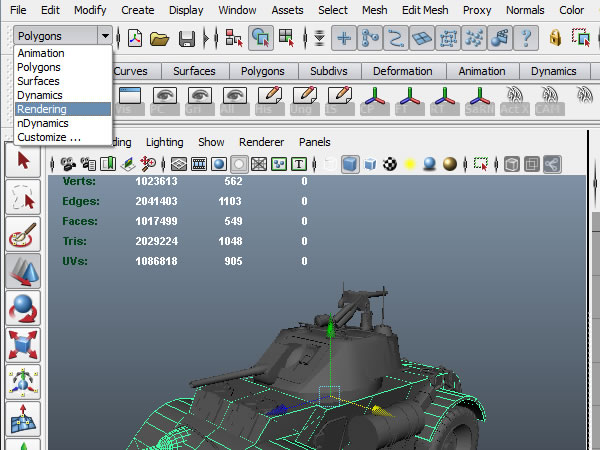Screen dimensions: 600x450
Task: Open the Polygons menu set dropdown
Action: coord(63,36)
